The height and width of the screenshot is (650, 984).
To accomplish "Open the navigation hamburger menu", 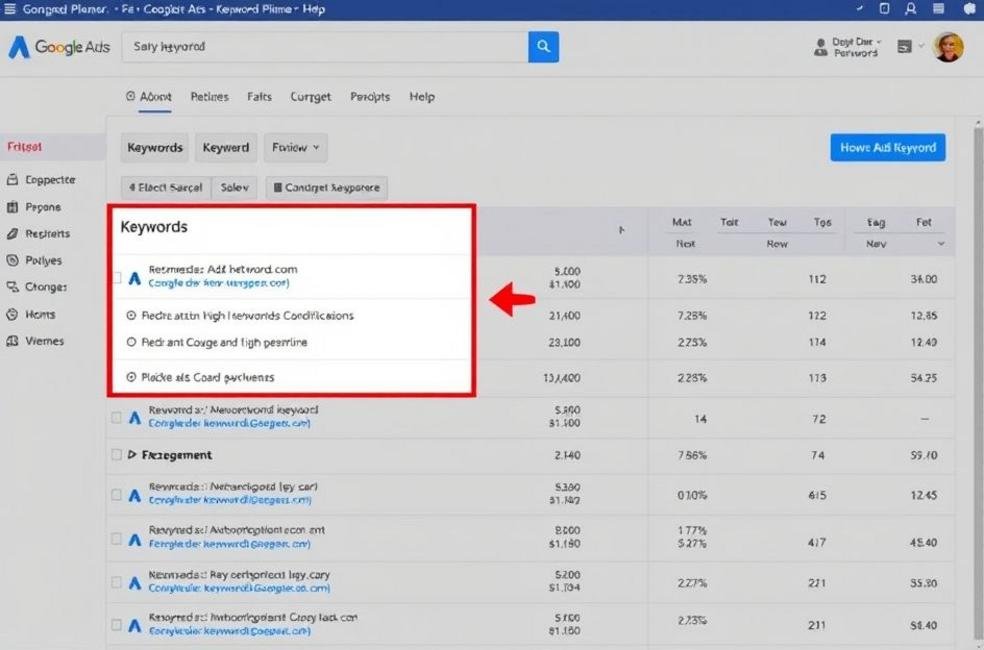I will pyautogui.click(x=11, y=9).
